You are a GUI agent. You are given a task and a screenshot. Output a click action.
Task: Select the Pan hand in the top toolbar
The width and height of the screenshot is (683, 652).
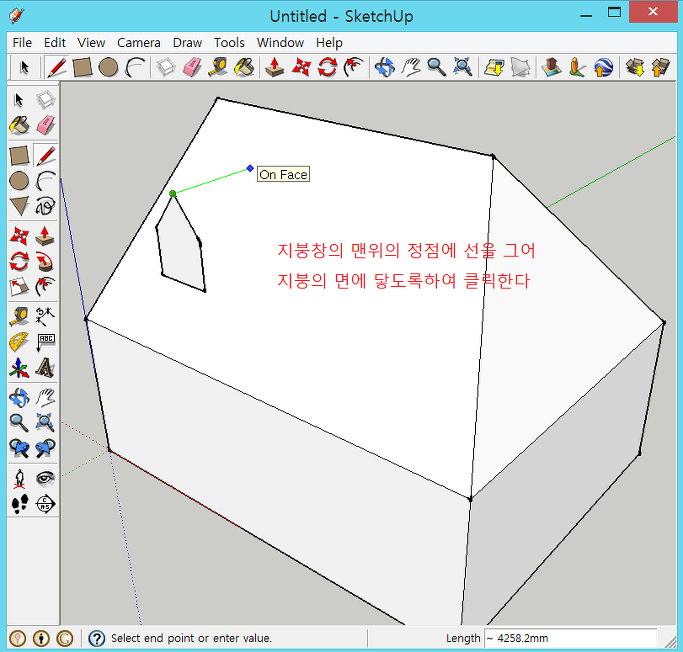(x=410, y=68)
